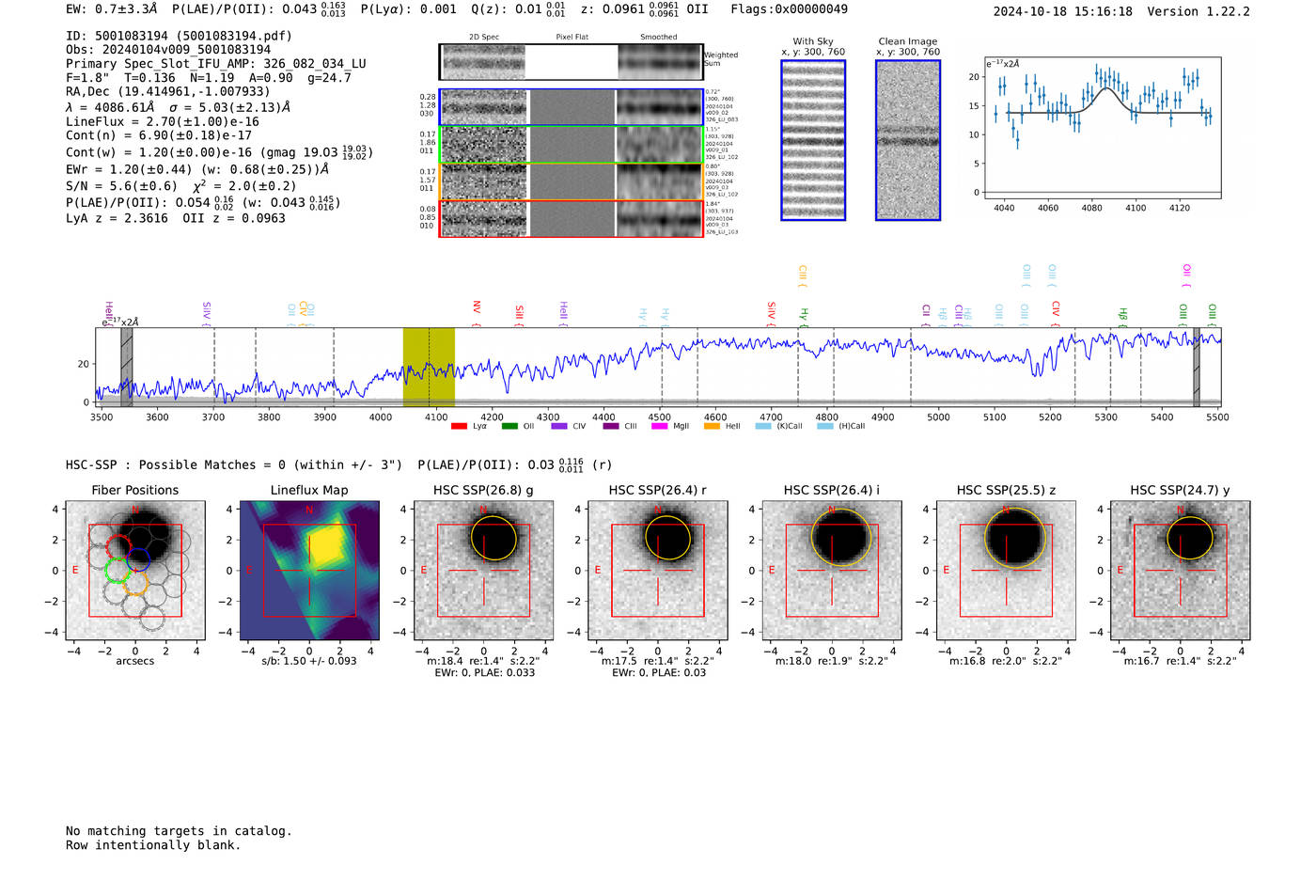Image resolution: width=1316 pixels, height=896 pixels.
Task: Click the With Sky cutout image
Action: pyautogui.click(x=813, y=140)
